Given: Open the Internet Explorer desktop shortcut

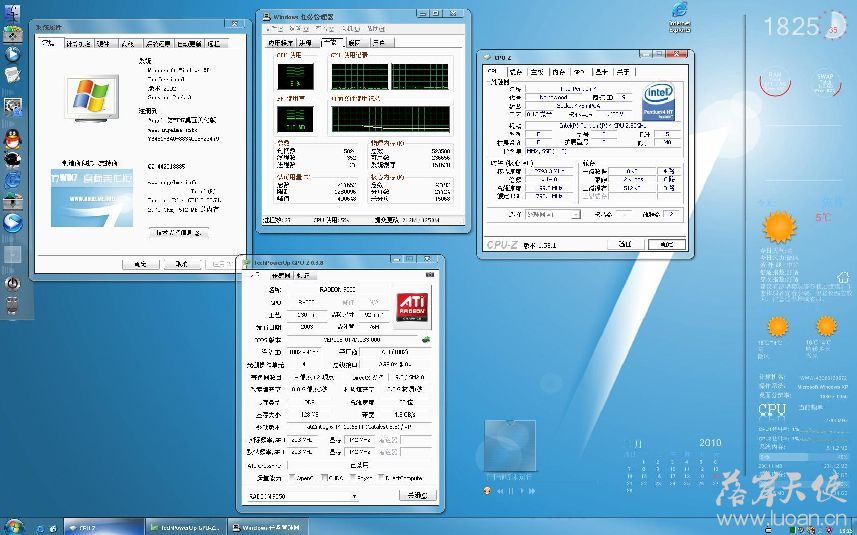Looking at the screenshot, I should 679,16.
